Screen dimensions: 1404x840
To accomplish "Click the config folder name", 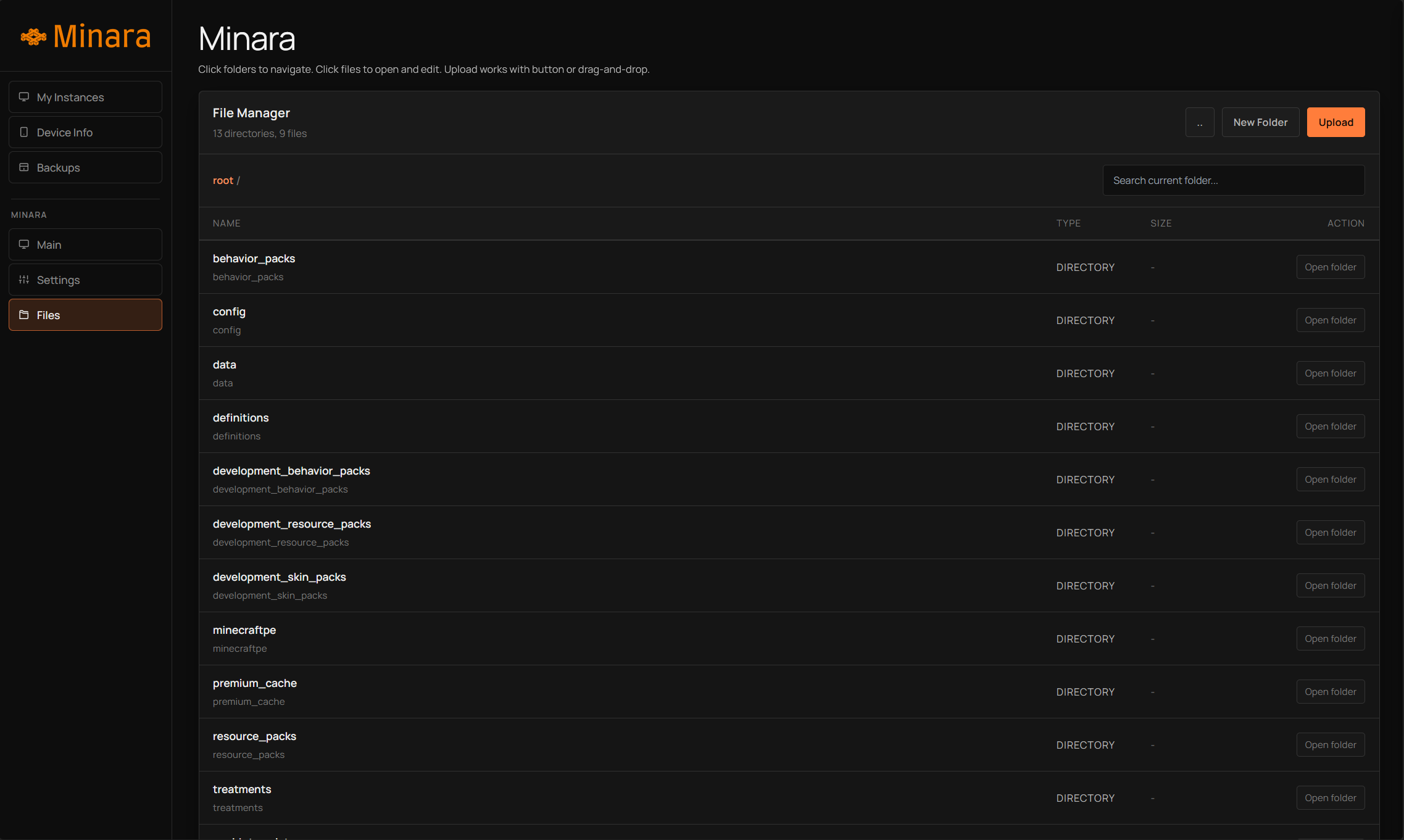I will click(229, 312).
